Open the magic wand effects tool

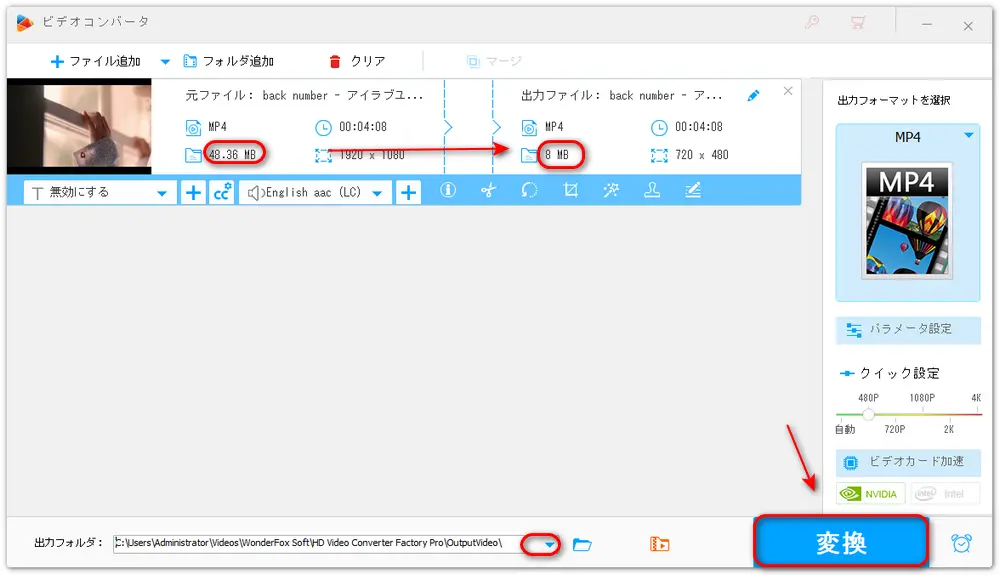point(611,190)
